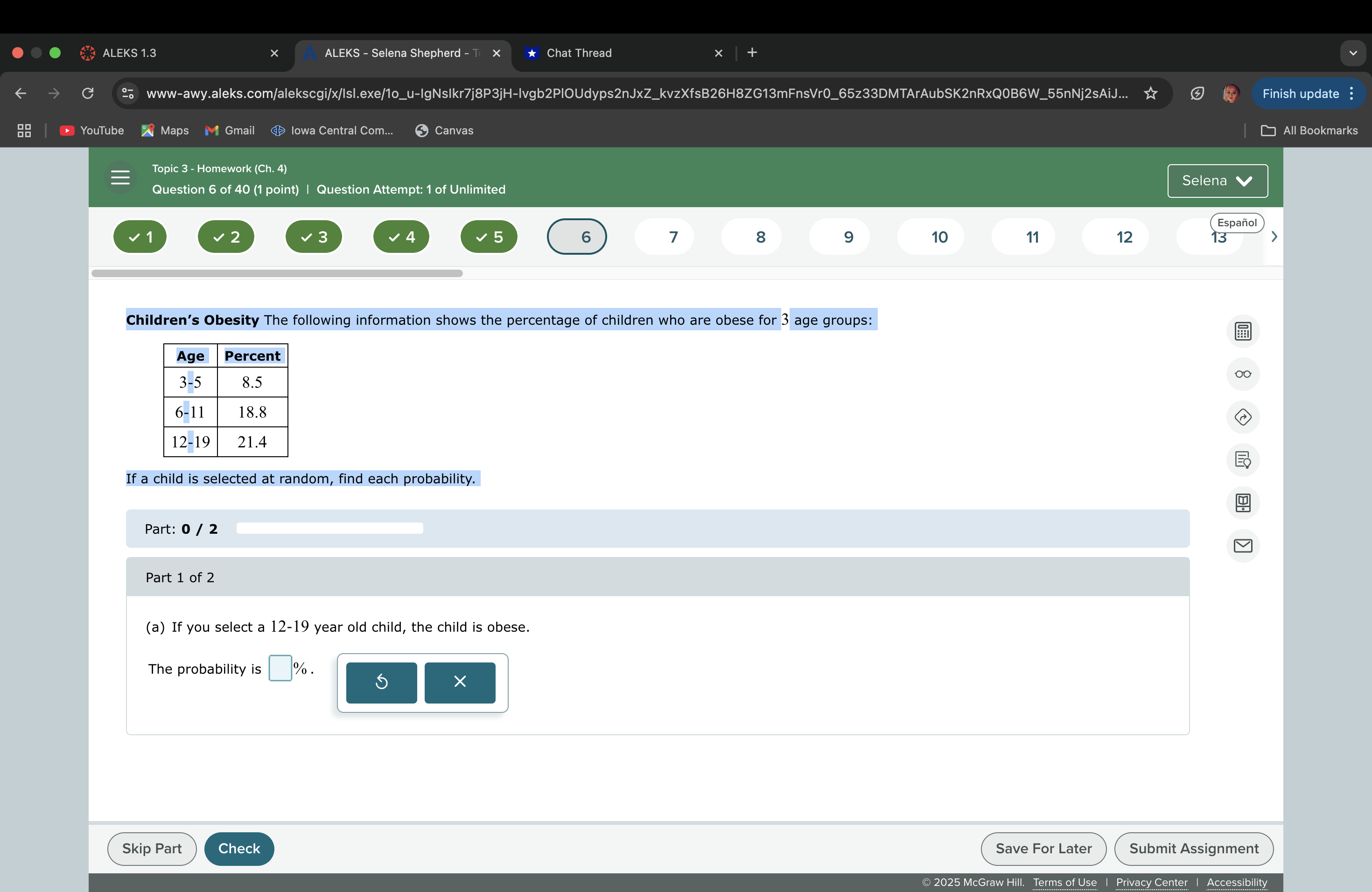Click the diamond arrow resource icon
Image resolution: width=1372 pixels, height=892 pixels.
tap(1242, 417)
